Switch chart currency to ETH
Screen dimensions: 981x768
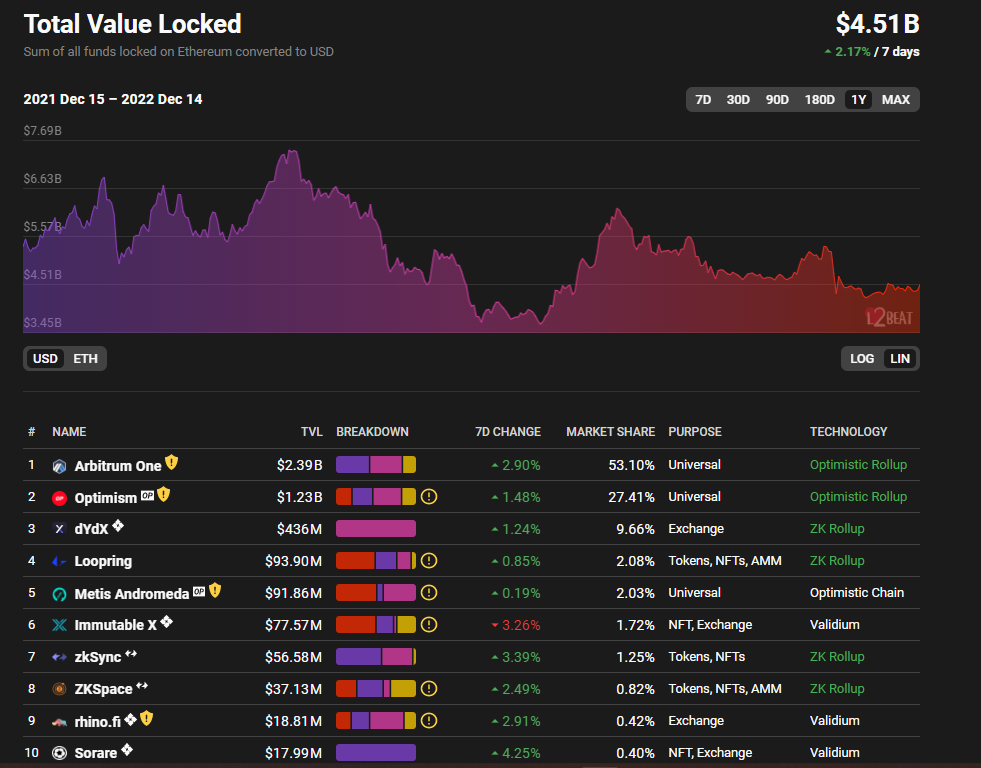[x=86, y=359]
